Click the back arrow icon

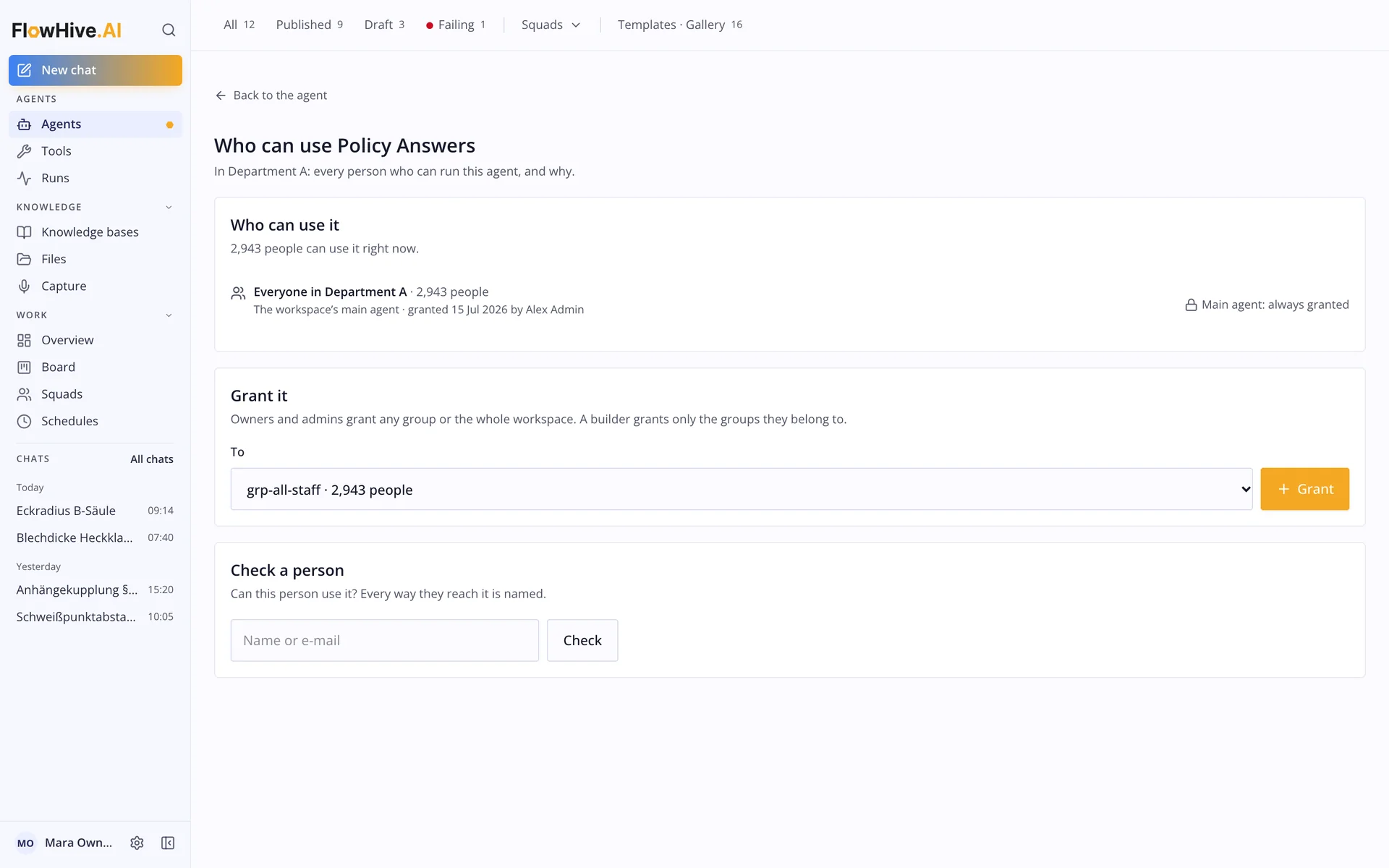[x=221, y=95]
